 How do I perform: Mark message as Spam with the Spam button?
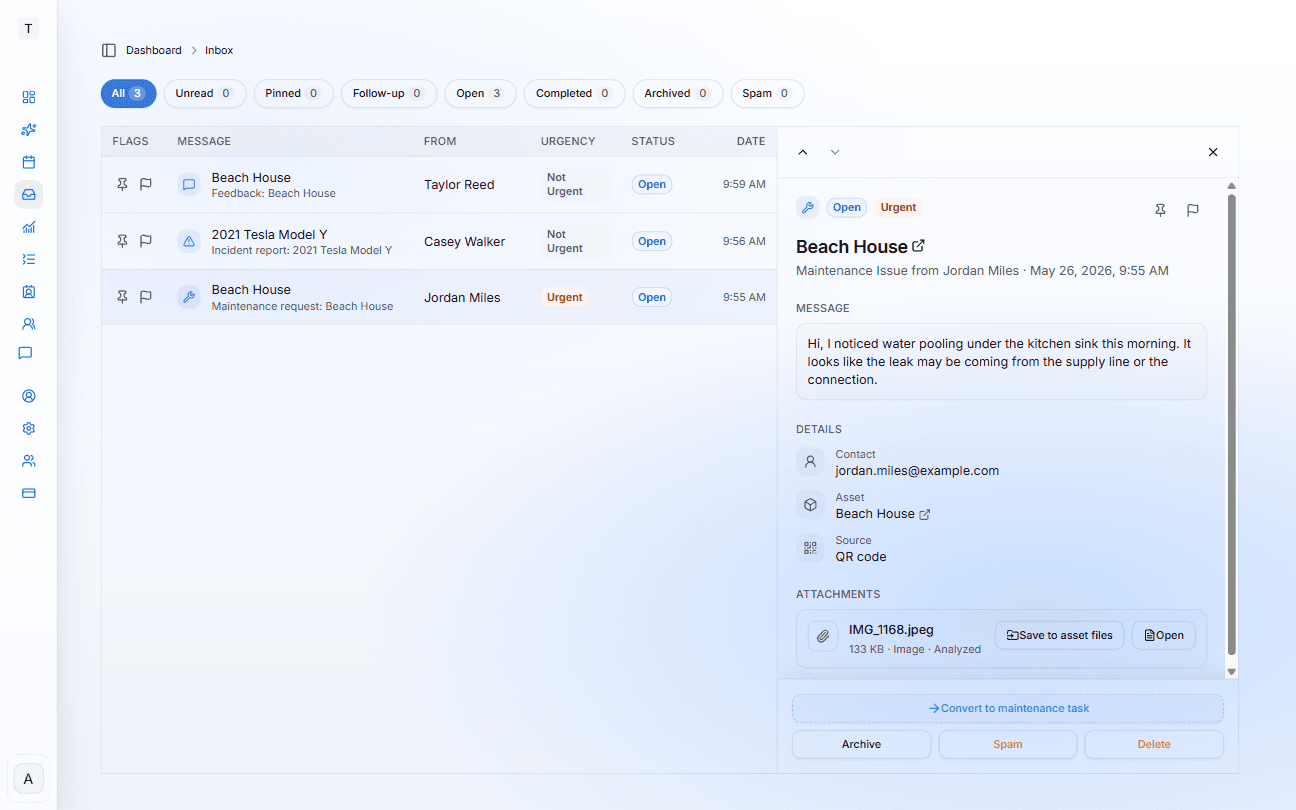(x=1008, y=744)
